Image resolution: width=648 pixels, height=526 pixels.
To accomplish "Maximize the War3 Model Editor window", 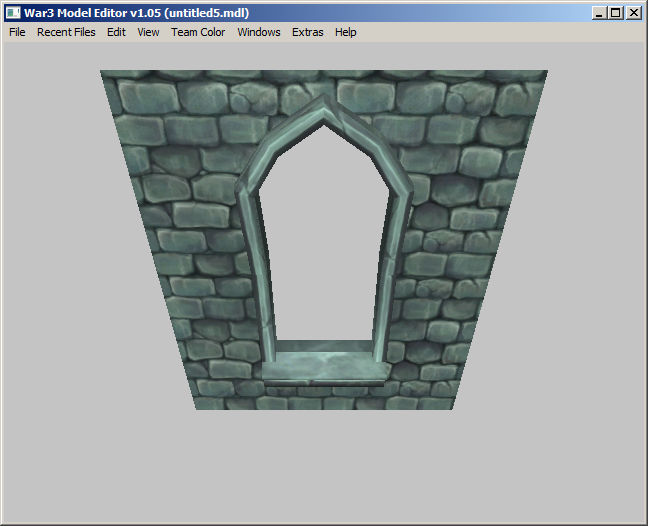I will pyautogui.click(x=615, y=13).
